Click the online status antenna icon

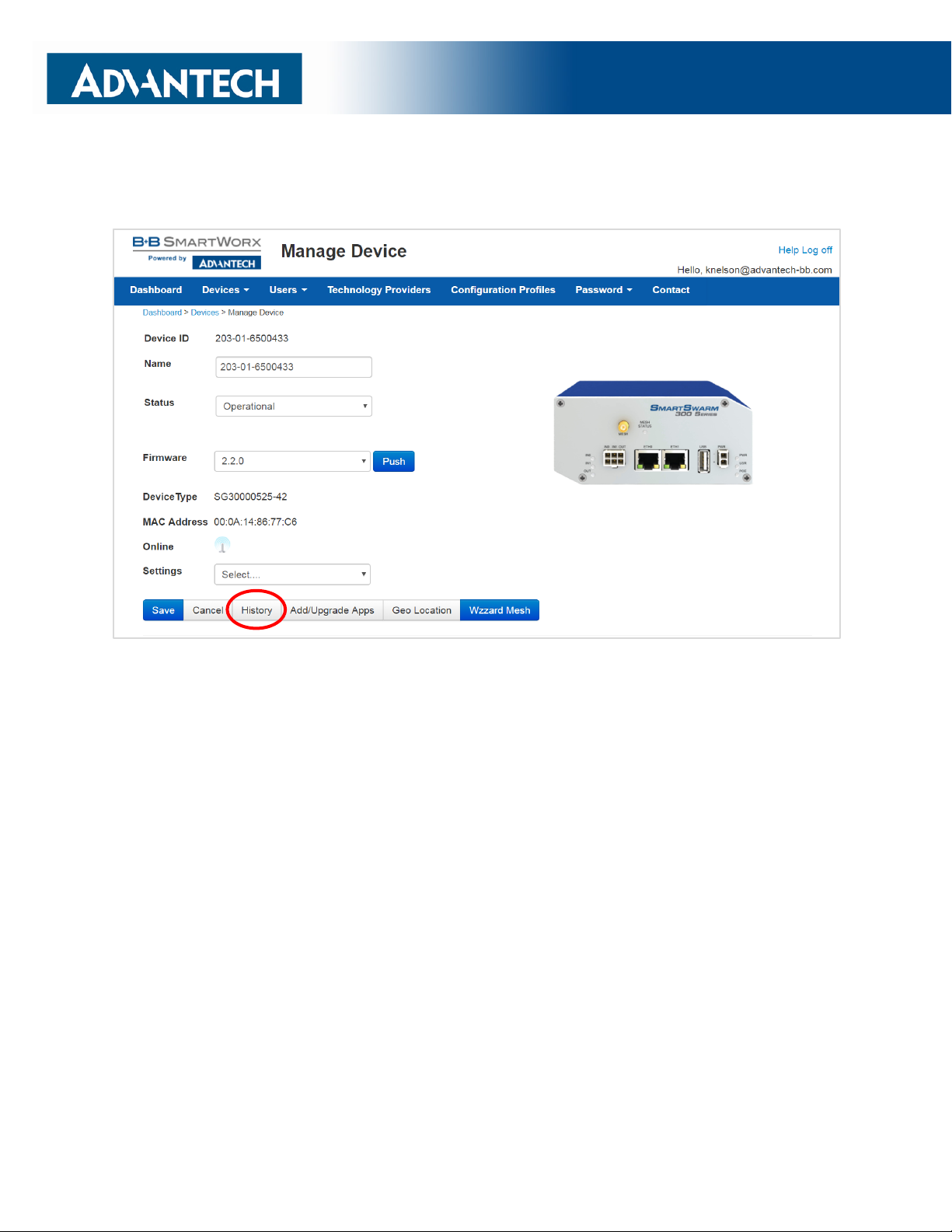222,545
